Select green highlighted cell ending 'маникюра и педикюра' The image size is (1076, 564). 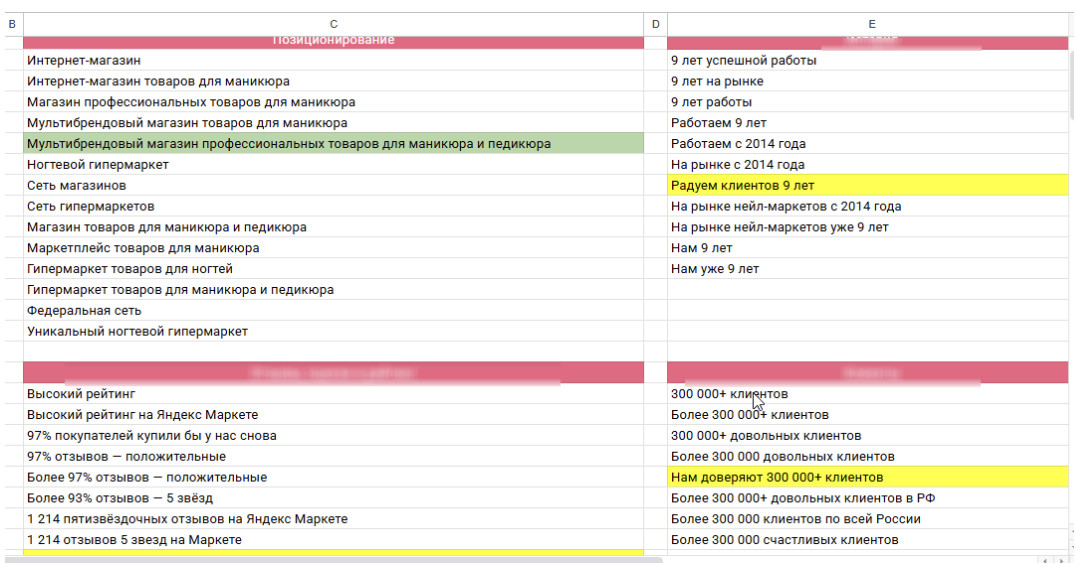[x=334, y=143]
